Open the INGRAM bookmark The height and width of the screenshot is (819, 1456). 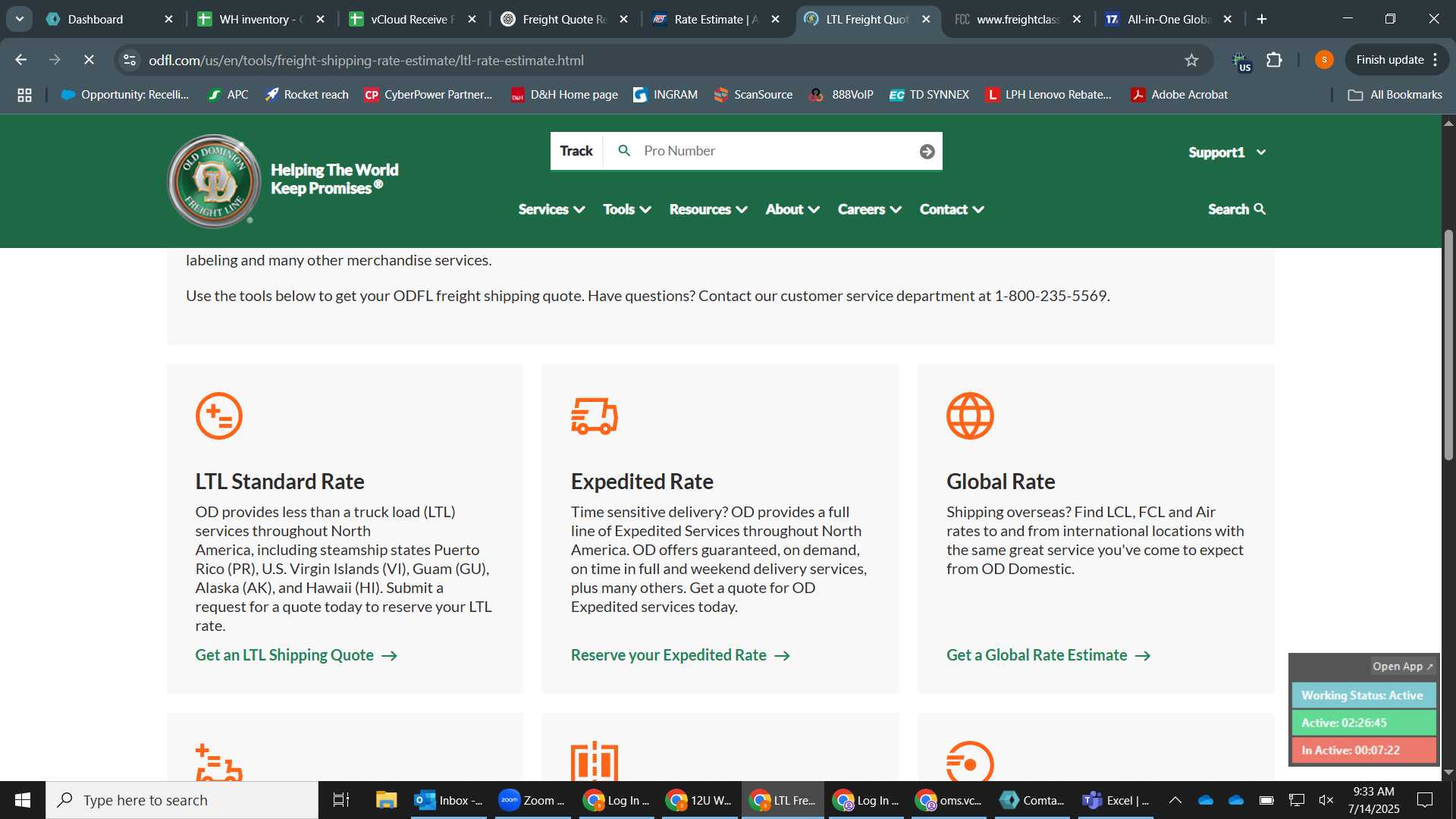pyautogui.click(x=665, y=95)
